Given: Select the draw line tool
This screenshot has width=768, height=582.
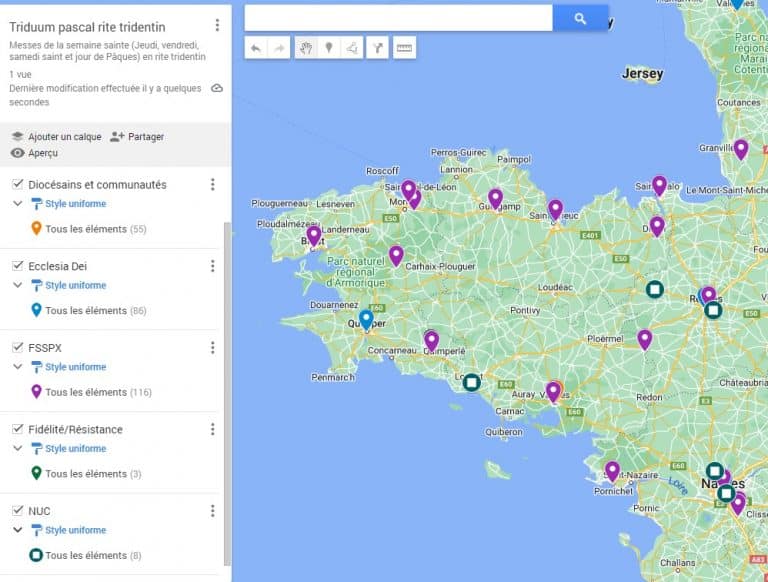Looking at the screenshot, I should point(352,48).
